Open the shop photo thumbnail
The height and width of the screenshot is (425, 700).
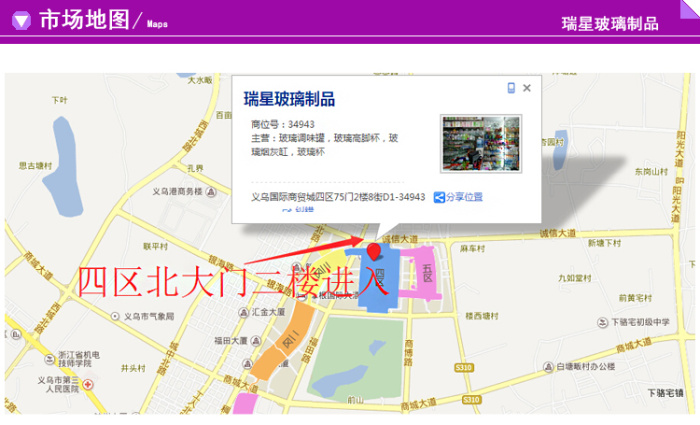[480, 143]
